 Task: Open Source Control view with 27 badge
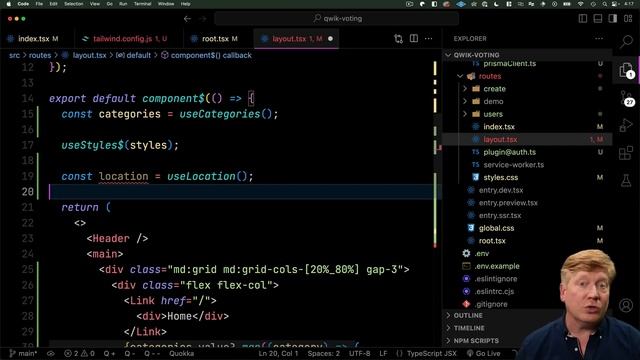[x=626, y=98]
